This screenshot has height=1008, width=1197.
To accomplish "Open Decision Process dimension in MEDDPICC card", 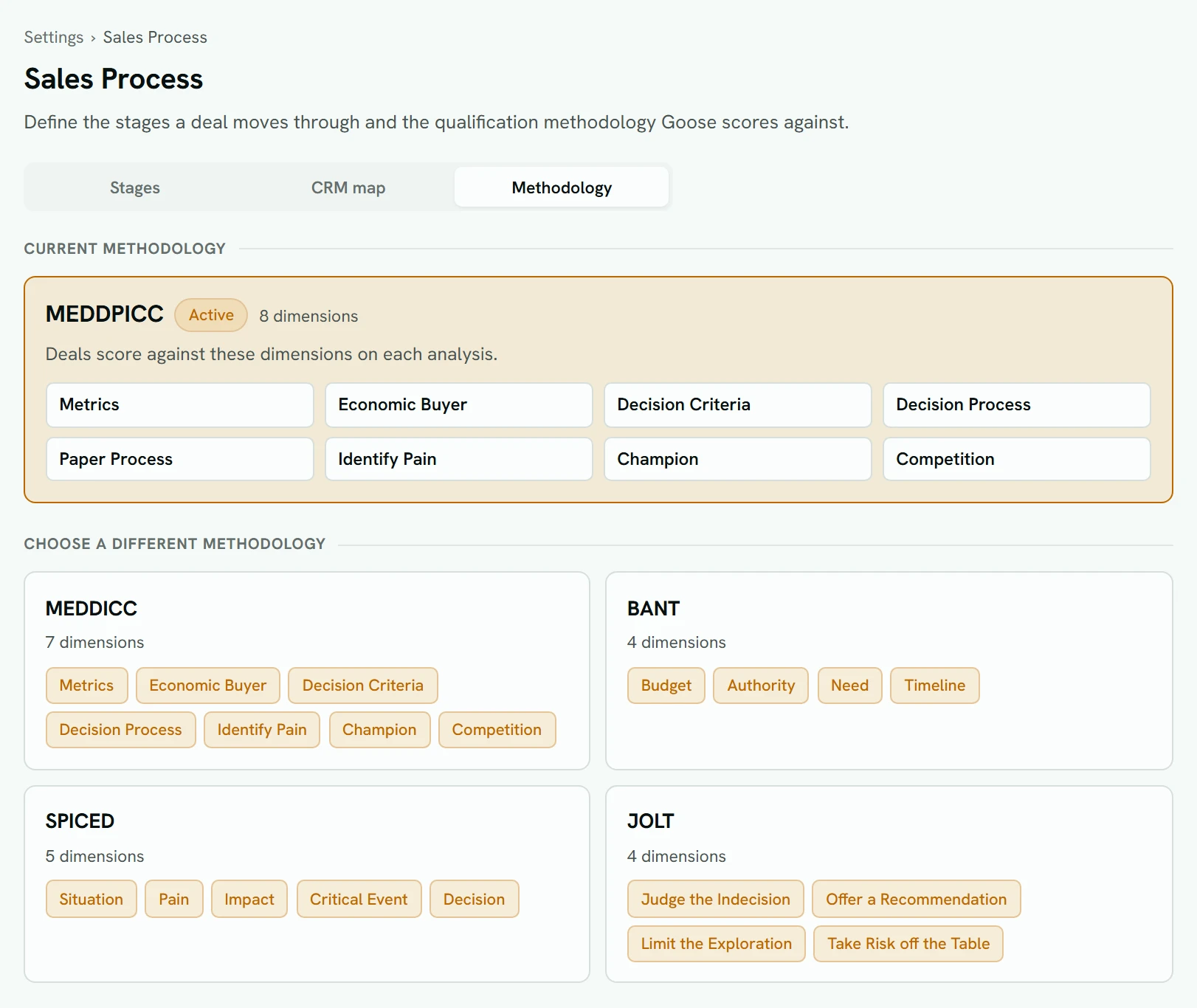I will pos(1017,404).
